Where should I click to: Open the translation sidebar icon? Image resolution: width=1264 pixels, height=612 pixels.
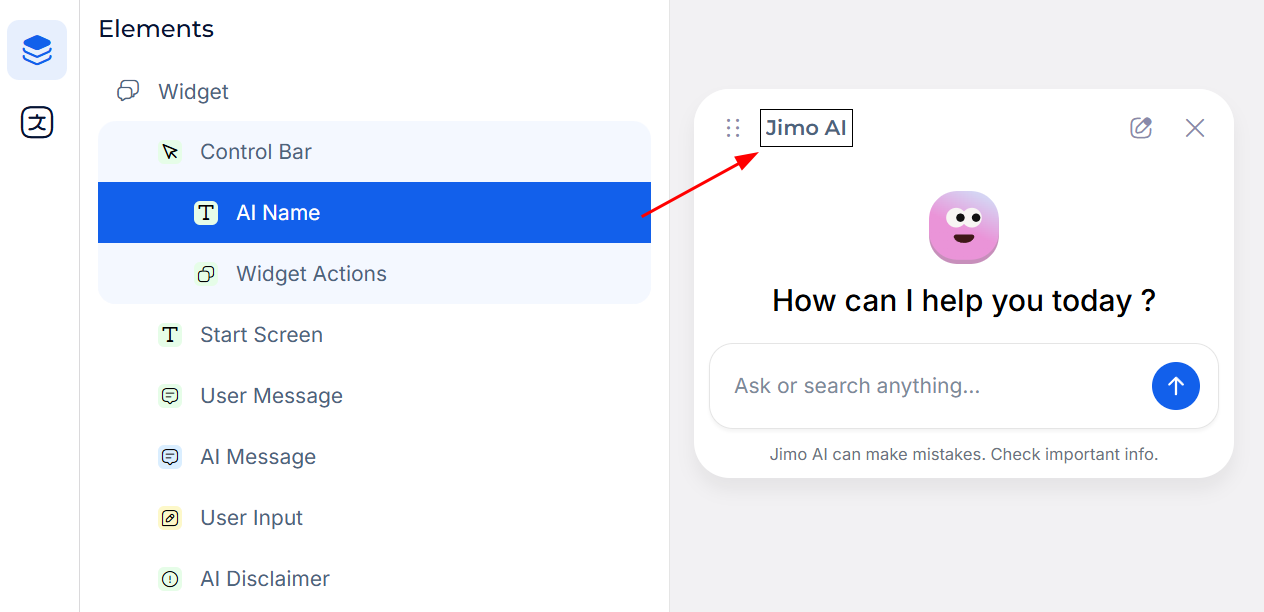(x=37, y=123)
